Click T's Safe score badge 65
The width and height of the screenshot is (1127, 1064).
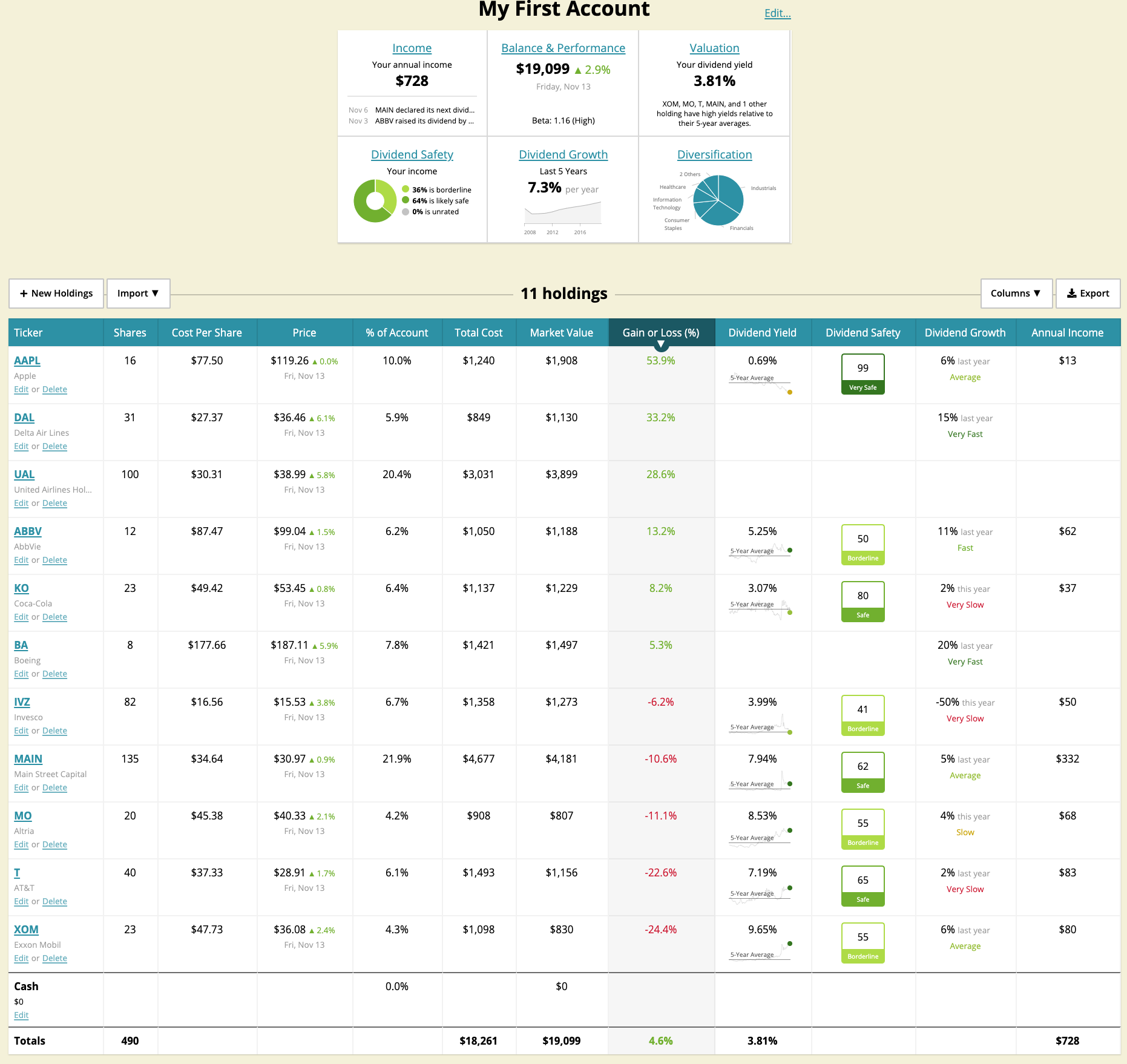[x=862, y=886]
